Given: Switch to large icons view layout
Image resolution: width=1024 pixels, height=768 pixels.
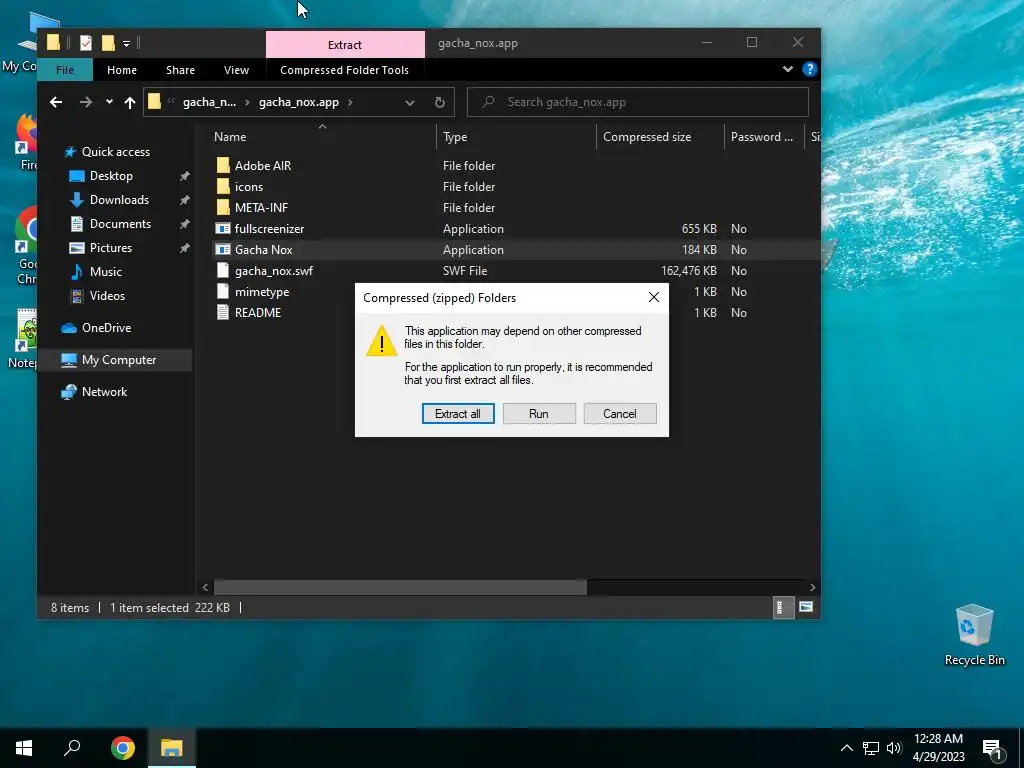Looking at the screenshot, I should (806, 607).
